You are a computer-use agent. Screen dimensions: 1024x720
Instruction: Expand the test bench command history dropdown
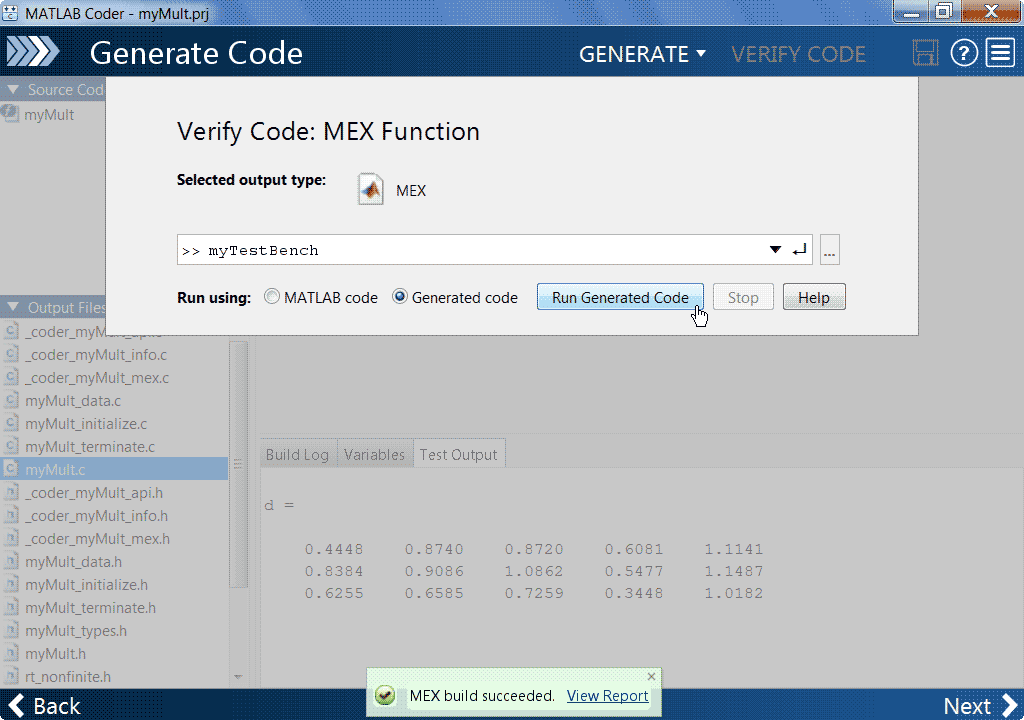pyautogui.click(x=775, y=250)
